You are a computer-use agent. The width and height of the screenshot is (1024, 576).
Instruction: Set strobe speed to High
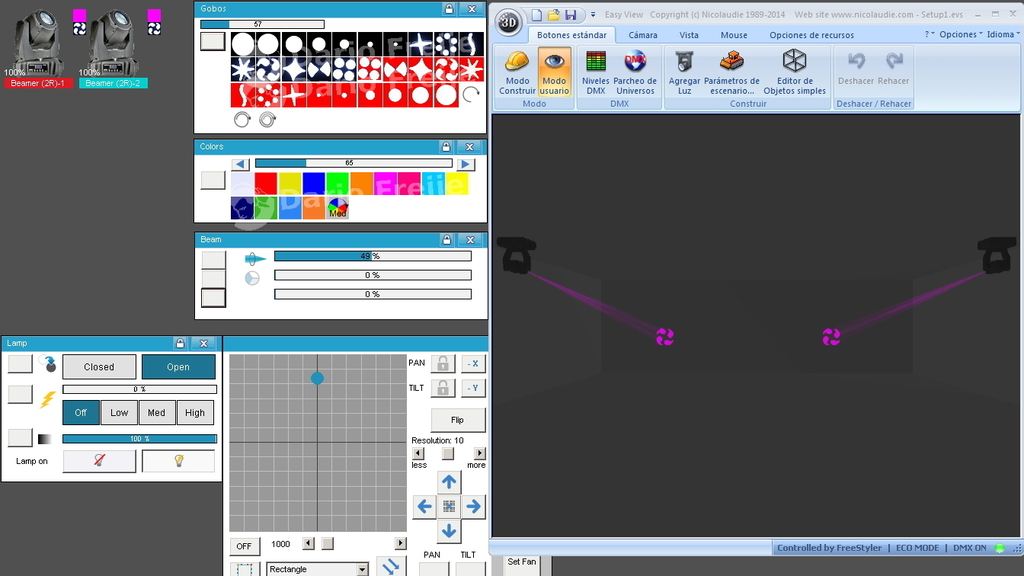click(x=195, y=413)
